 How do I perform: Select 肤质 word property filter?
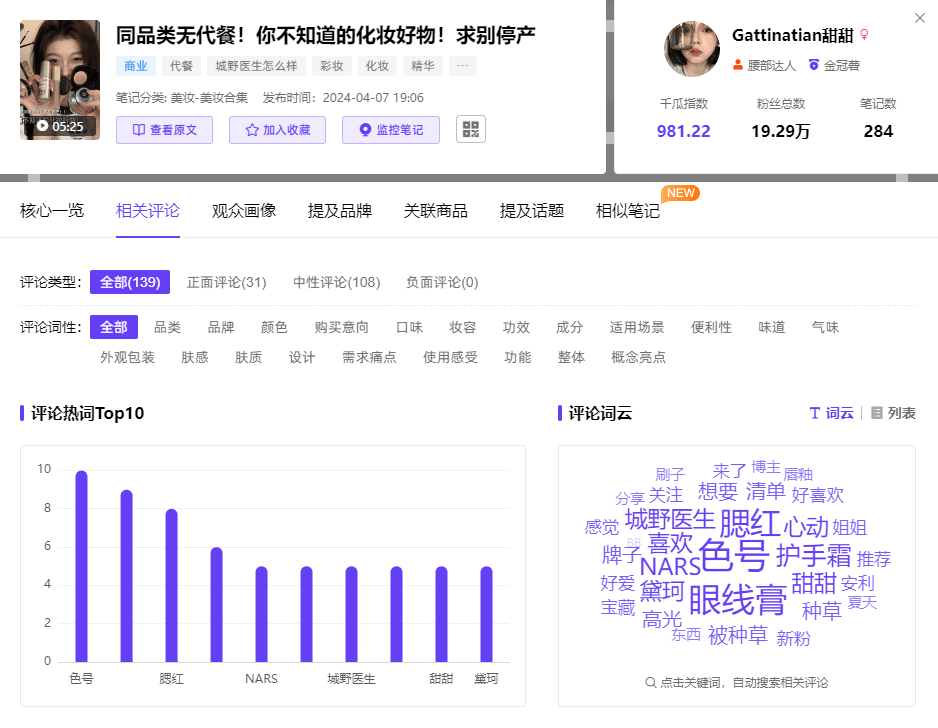click(248, 357)
